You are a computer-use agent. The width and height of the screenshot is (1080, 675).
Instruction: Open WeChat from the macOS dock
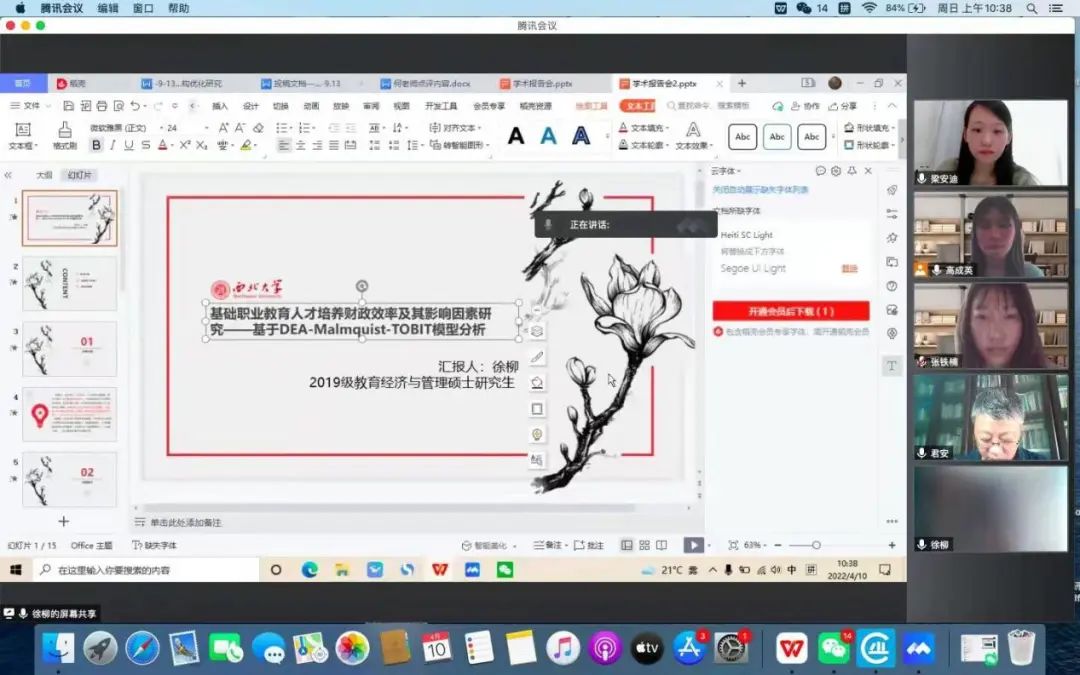833,648
